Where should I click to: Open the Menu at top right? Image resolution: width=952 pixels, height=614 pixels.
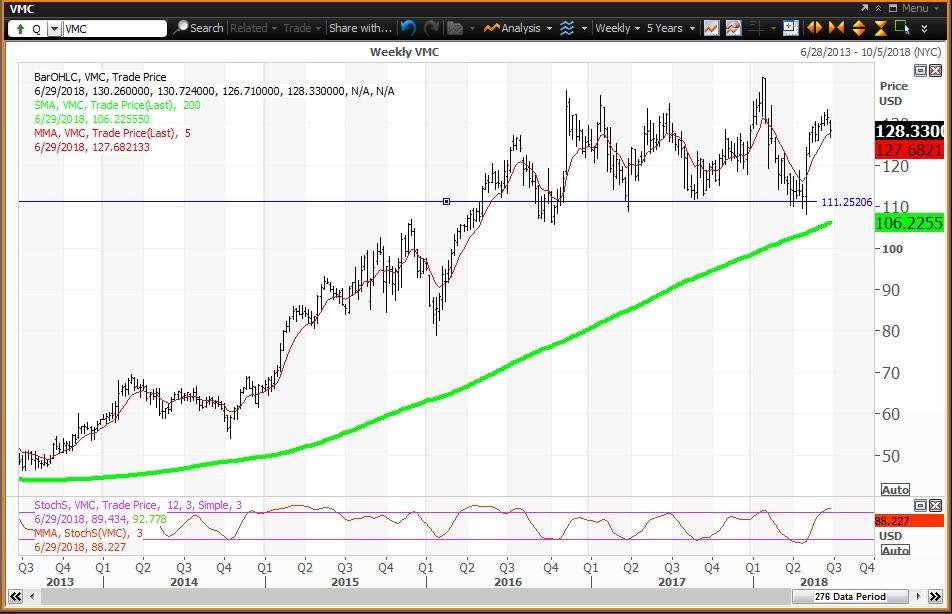click(x=914, y=7)
